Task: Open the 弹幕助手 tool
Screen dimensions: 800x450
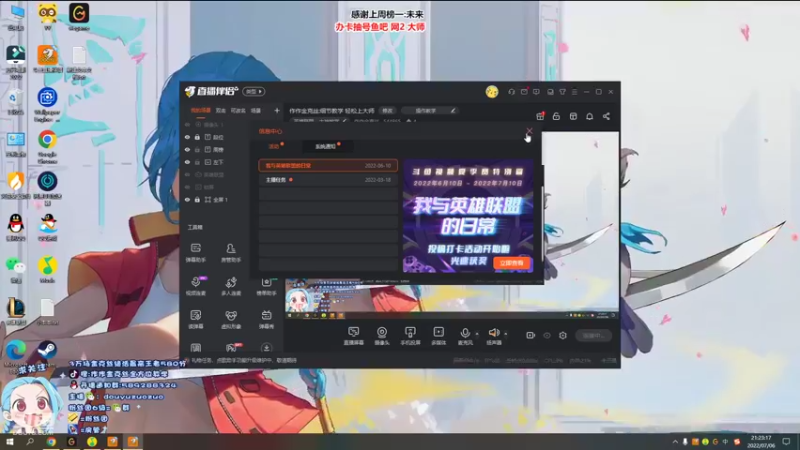Action: tap(196, 253)
